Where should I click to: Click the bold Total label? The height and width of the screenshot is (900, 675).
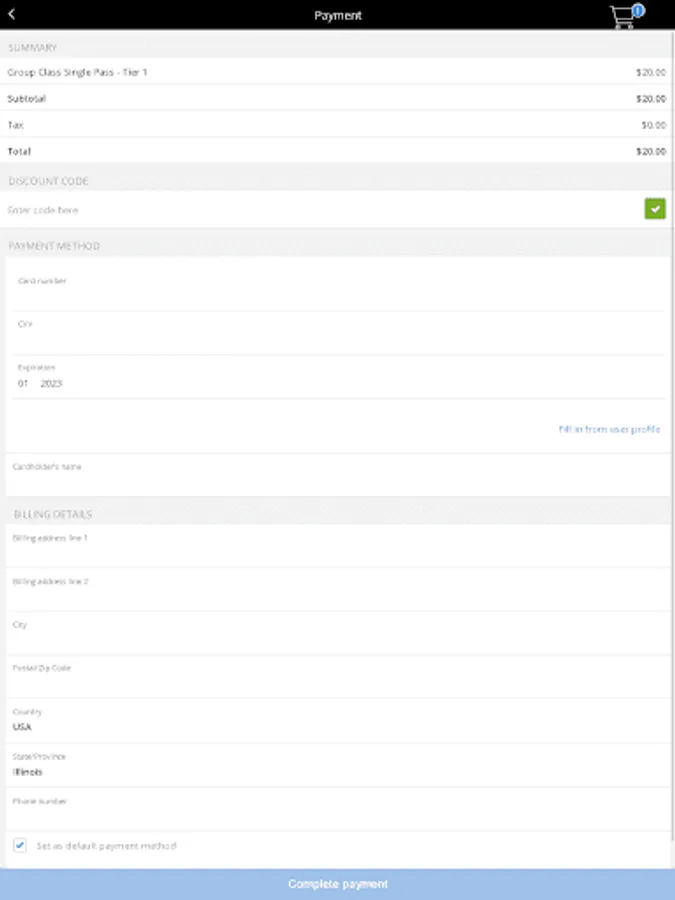[19, 152]
